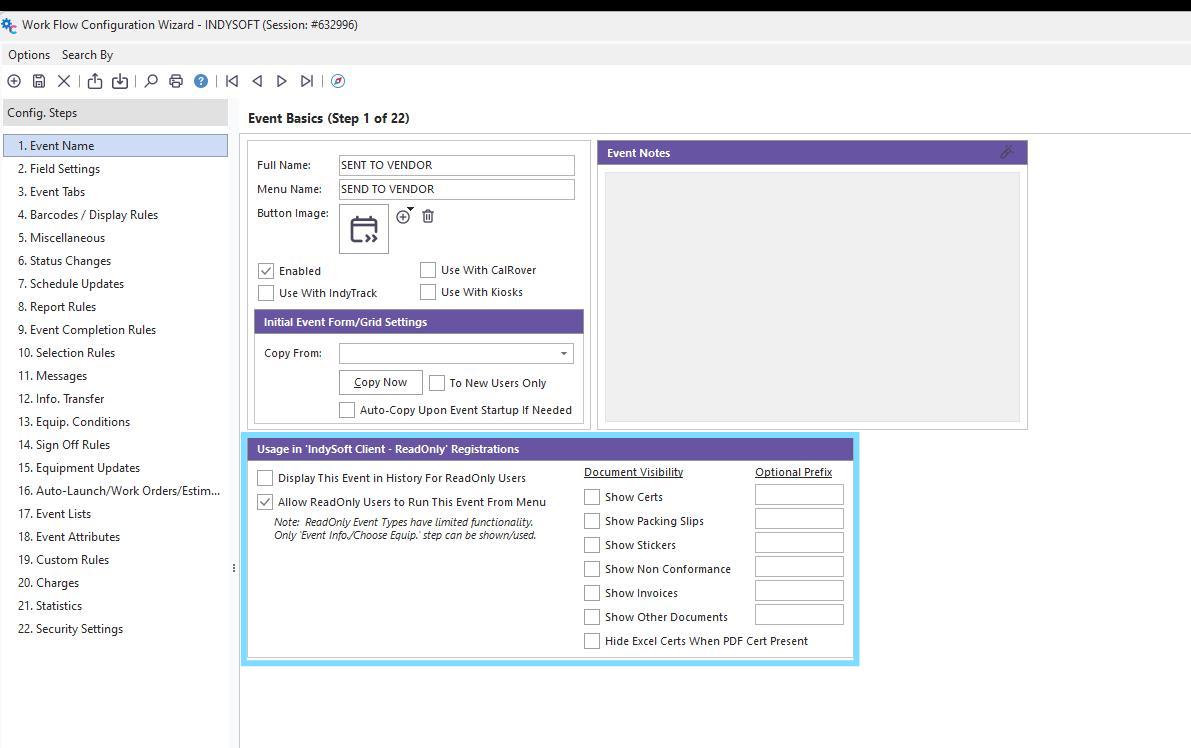Open the Search By menu
1191x748 pixels.
87,54
